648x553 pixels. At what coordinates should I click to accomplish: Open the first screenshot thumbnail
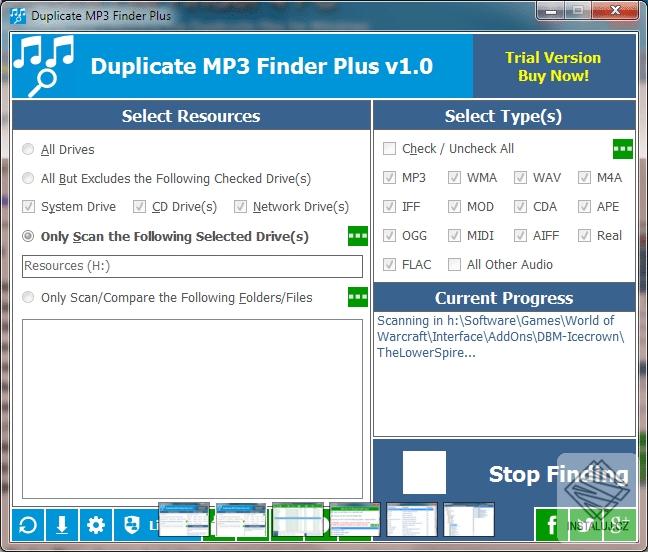[183, 520]
